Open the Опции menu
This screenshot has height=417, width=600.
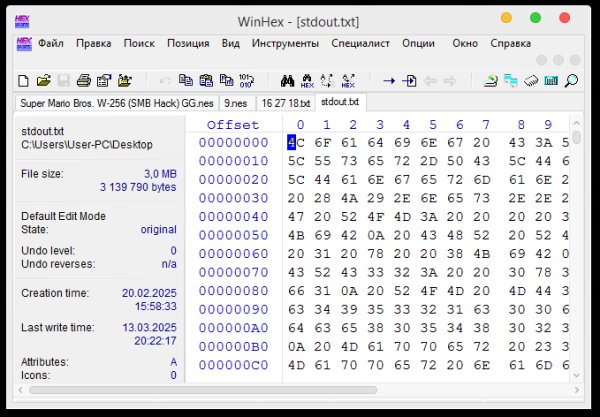click(418, 43)
